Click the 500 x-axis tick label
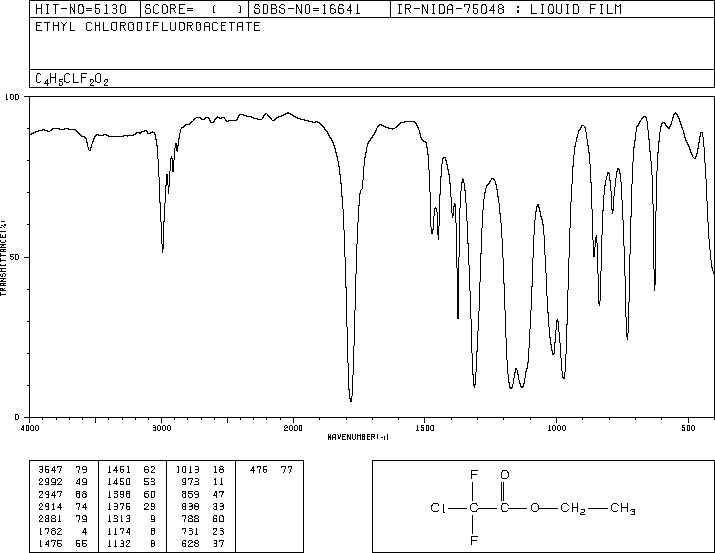Screen dimensions: 715x553 [689, 428]
